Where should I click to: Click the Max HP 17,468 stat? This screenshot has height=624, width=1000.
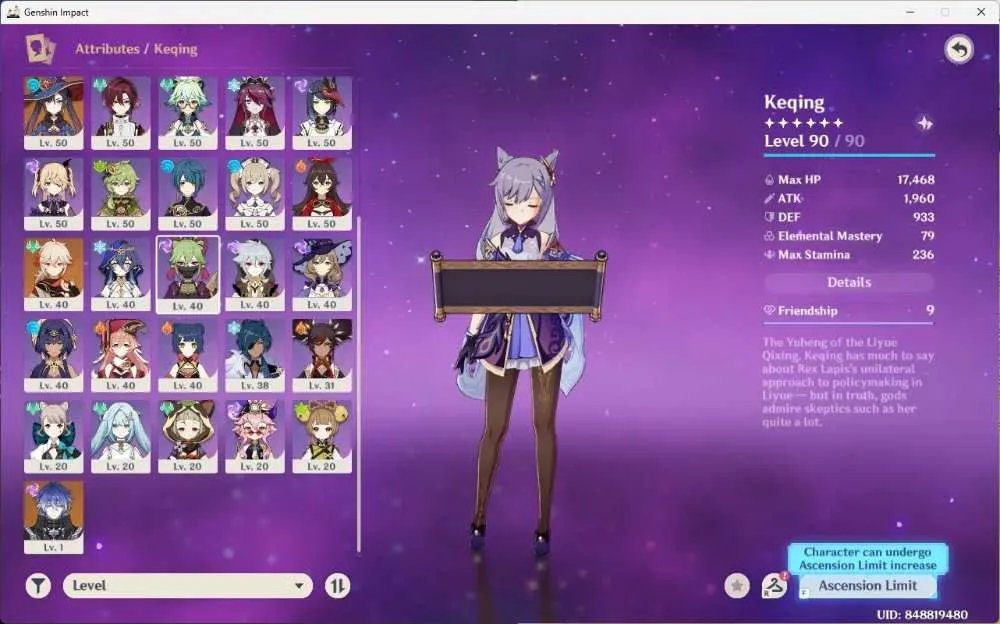[849, 180]
